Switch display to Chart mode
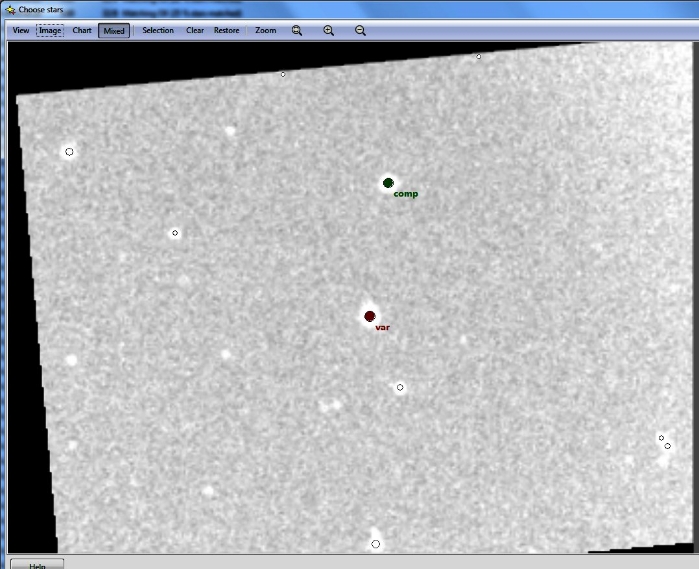The height and width of the screenshot is (569, 699). coord(82,30)
